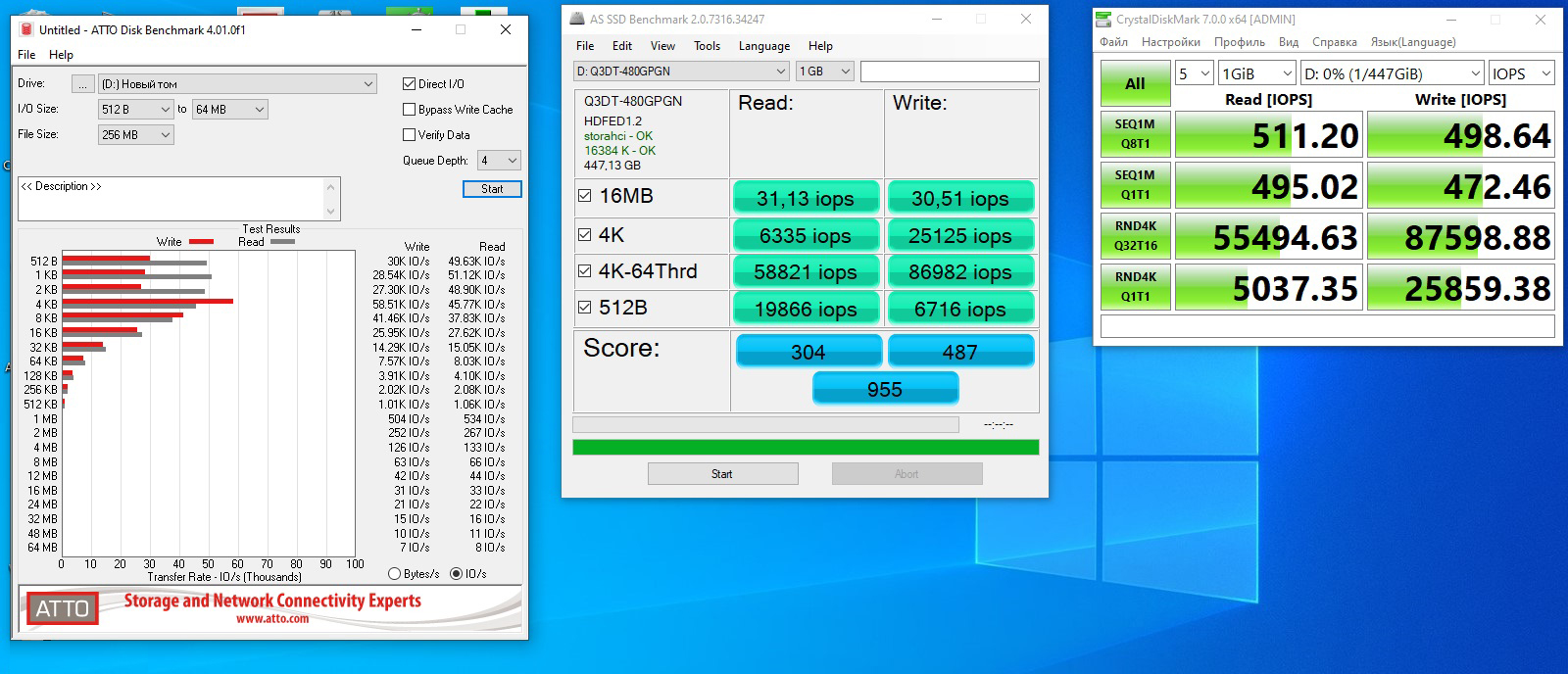Open the Edit menu in AS SSD
Image resolution: width=1568 pixels, height=674 pixels.
pos(622,45)
